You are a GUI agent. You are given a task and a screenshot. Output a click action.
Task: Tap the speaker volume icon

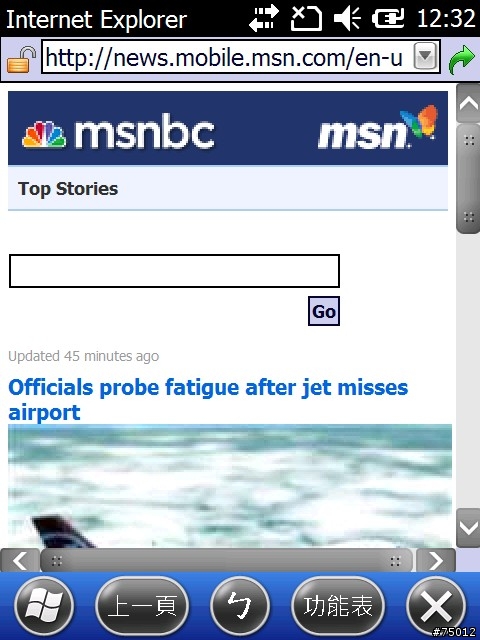click(x=347, y=18)
